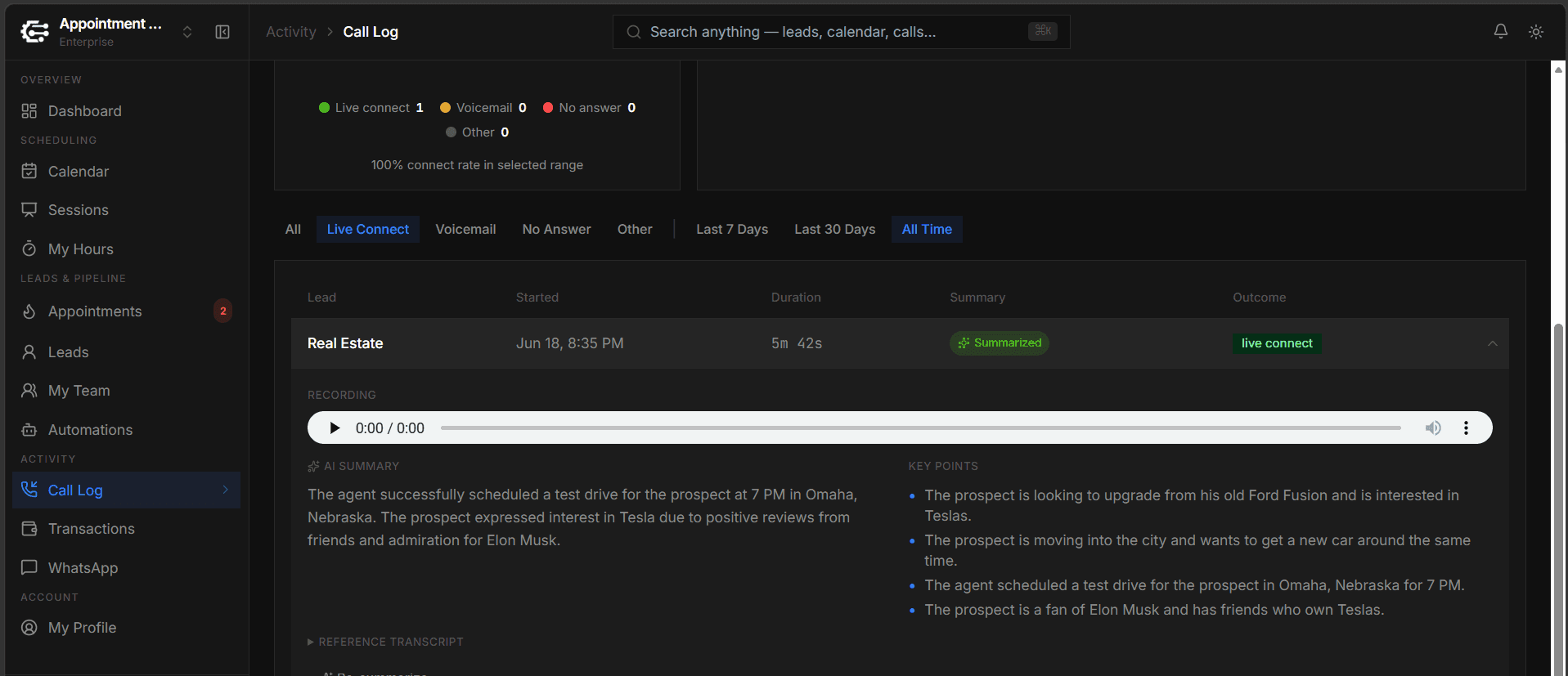Collapse the sidebar panel icon
Screen dimensions: 1568x676
point(222,32)
